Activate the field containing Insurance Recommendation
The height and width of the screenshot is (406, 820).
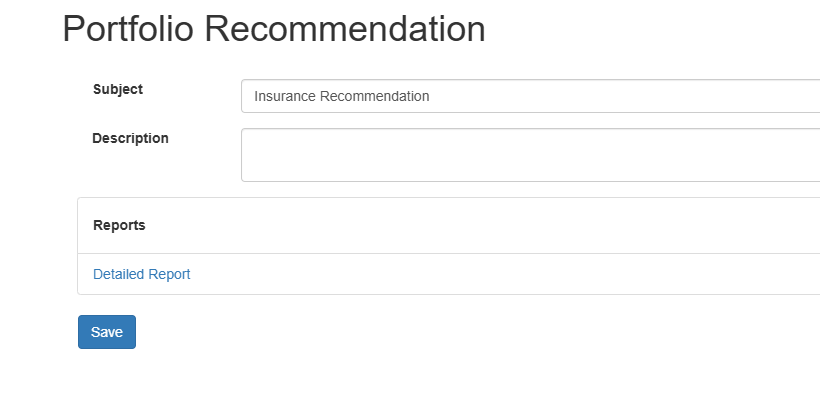(x=530, y=96)
